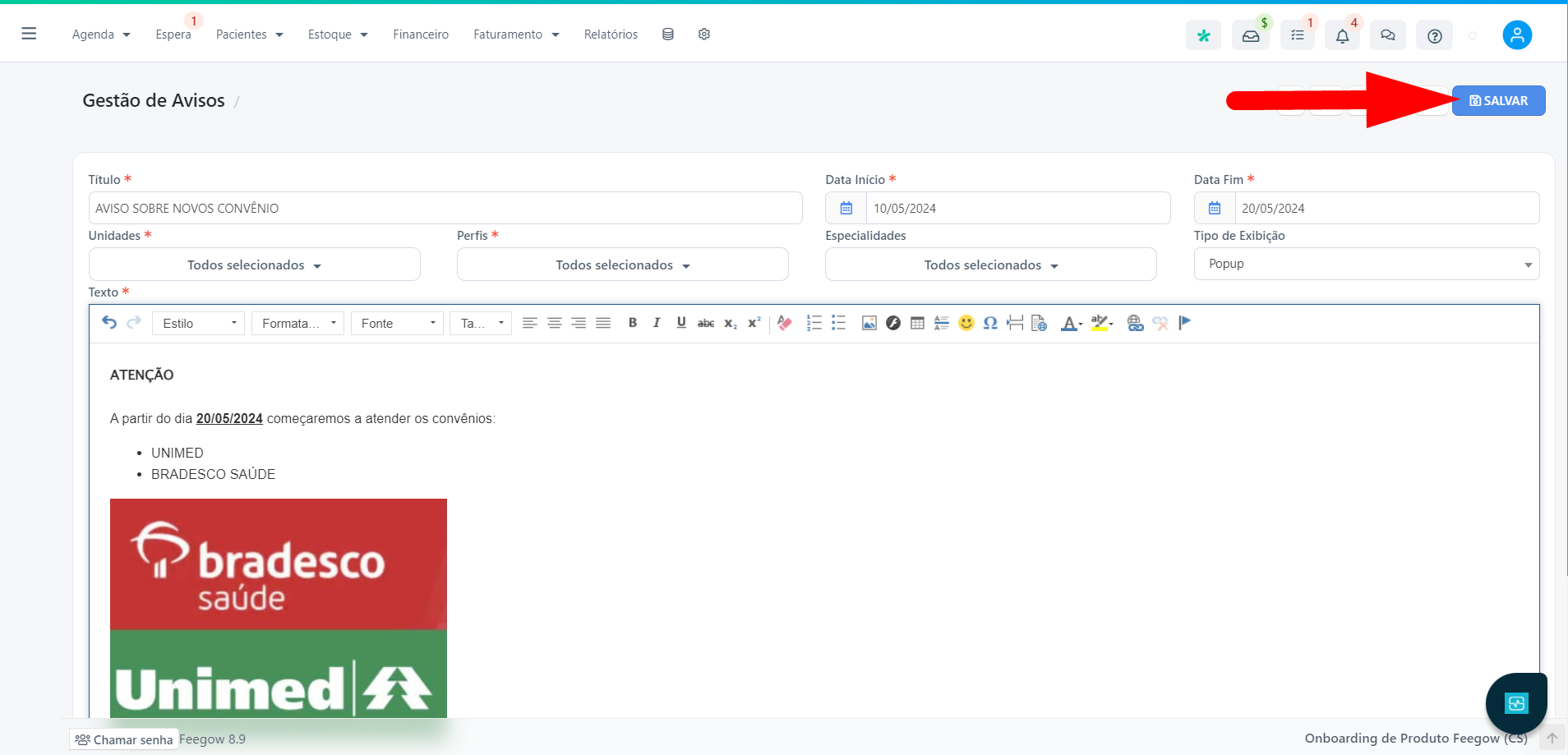Insert image in editor
This screenshot has height=755, width=1568.
[x=869, y=323]
